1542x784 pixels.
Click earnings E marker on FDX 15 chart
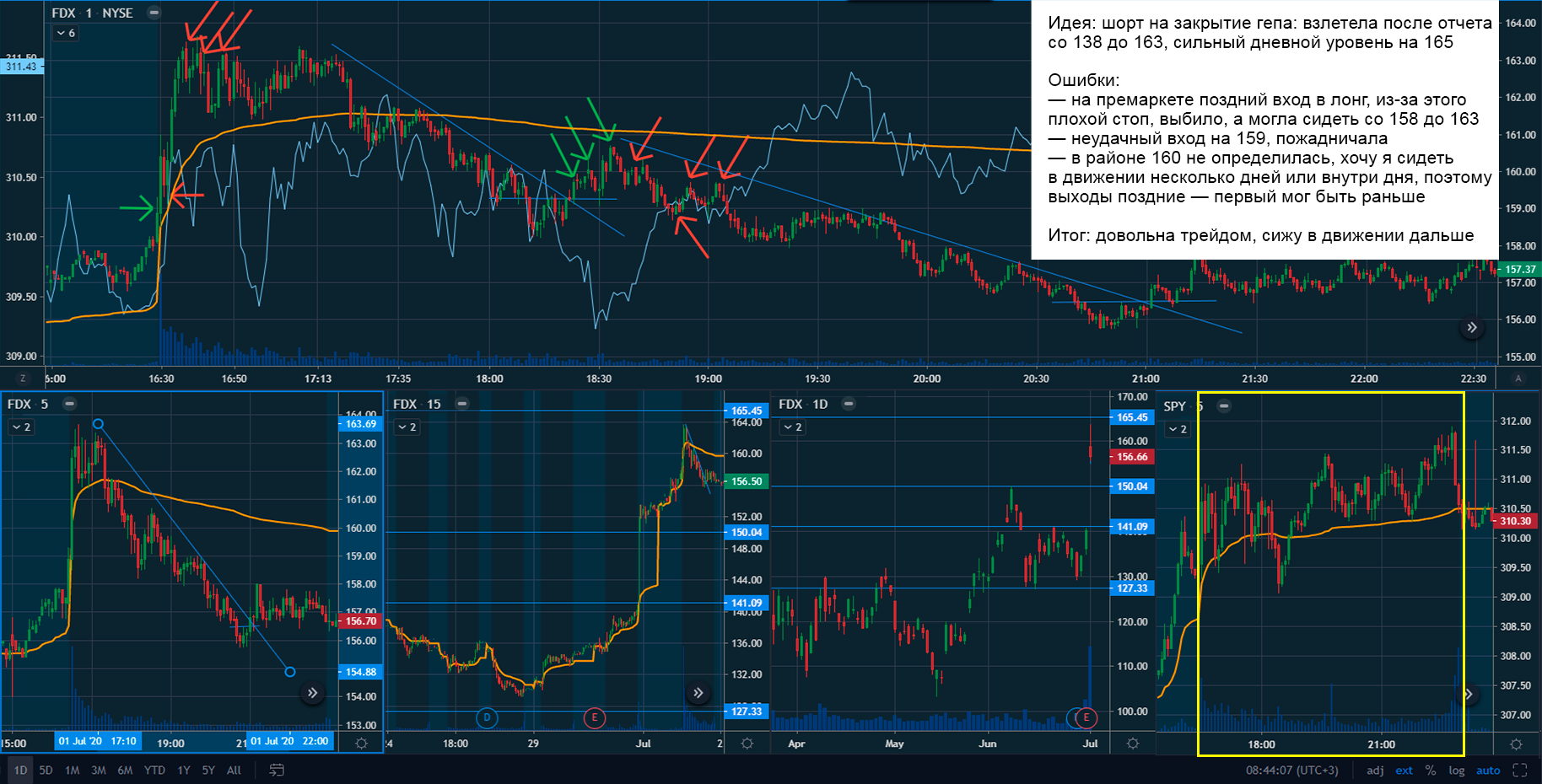595,718
